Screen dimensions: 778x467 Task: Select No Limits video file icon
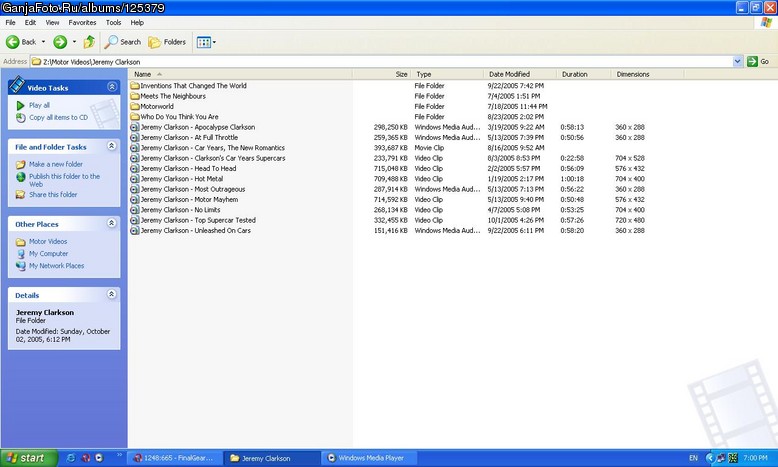134,210
